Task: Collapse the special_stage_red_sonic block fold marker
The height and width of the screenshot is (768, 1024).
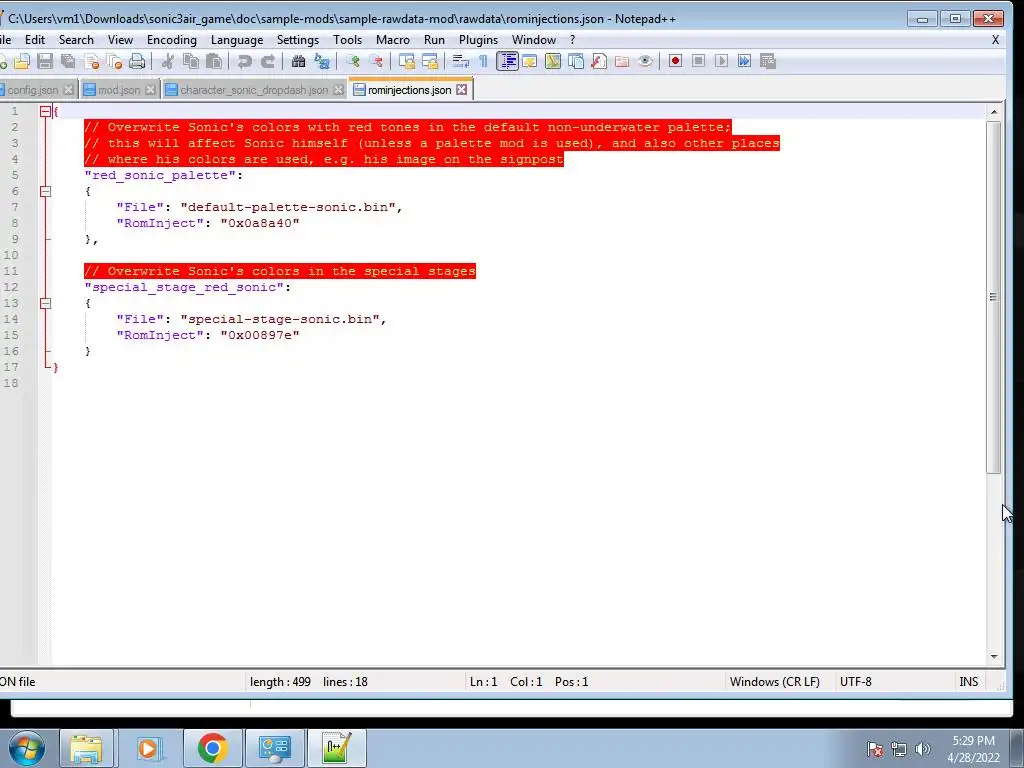Action: [45, 304]
